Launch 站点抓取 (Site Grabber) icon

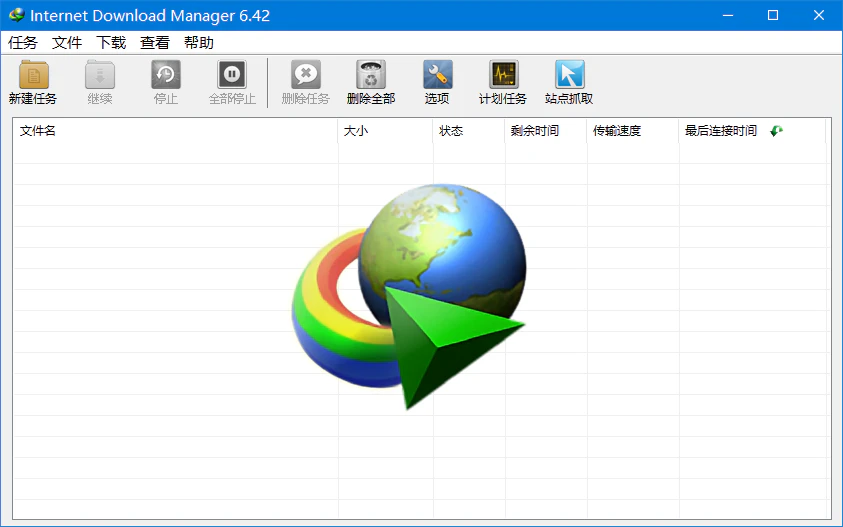point(569,75)
